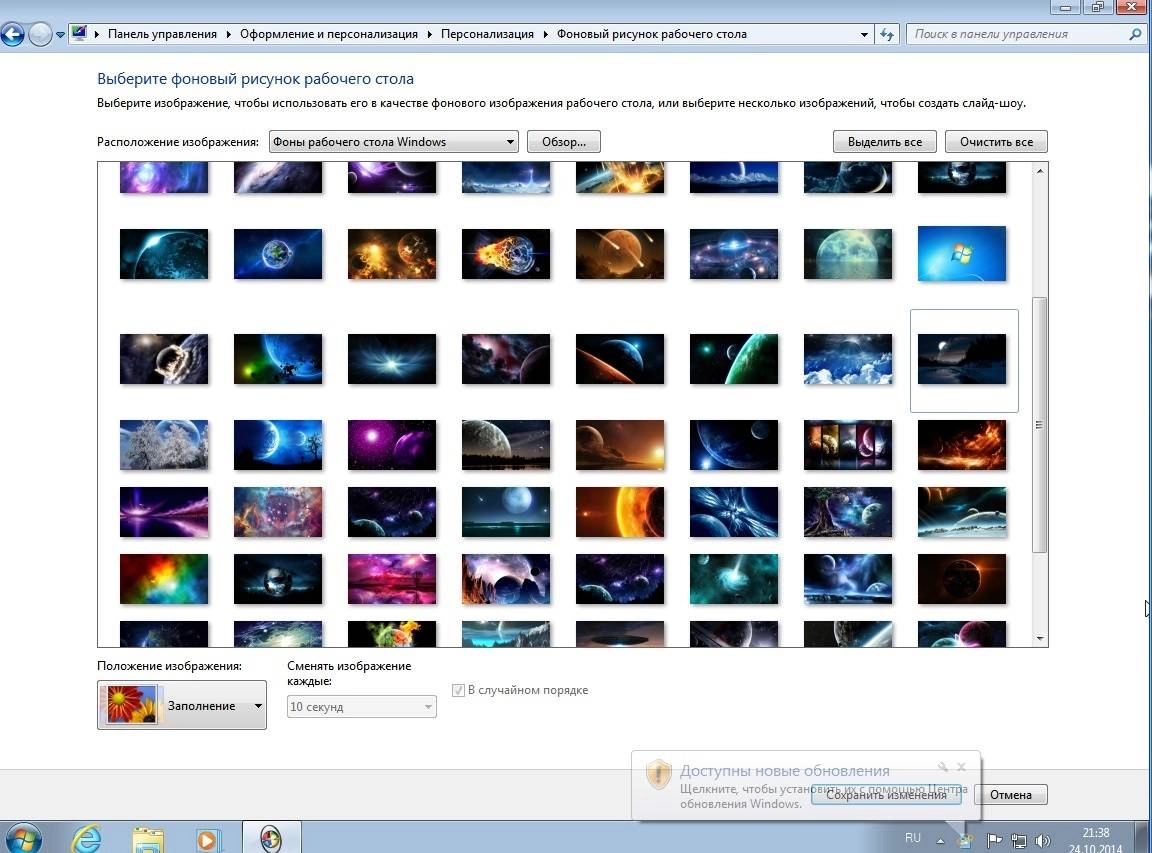Refresh the address bar with the arrows button

point(887,34)
